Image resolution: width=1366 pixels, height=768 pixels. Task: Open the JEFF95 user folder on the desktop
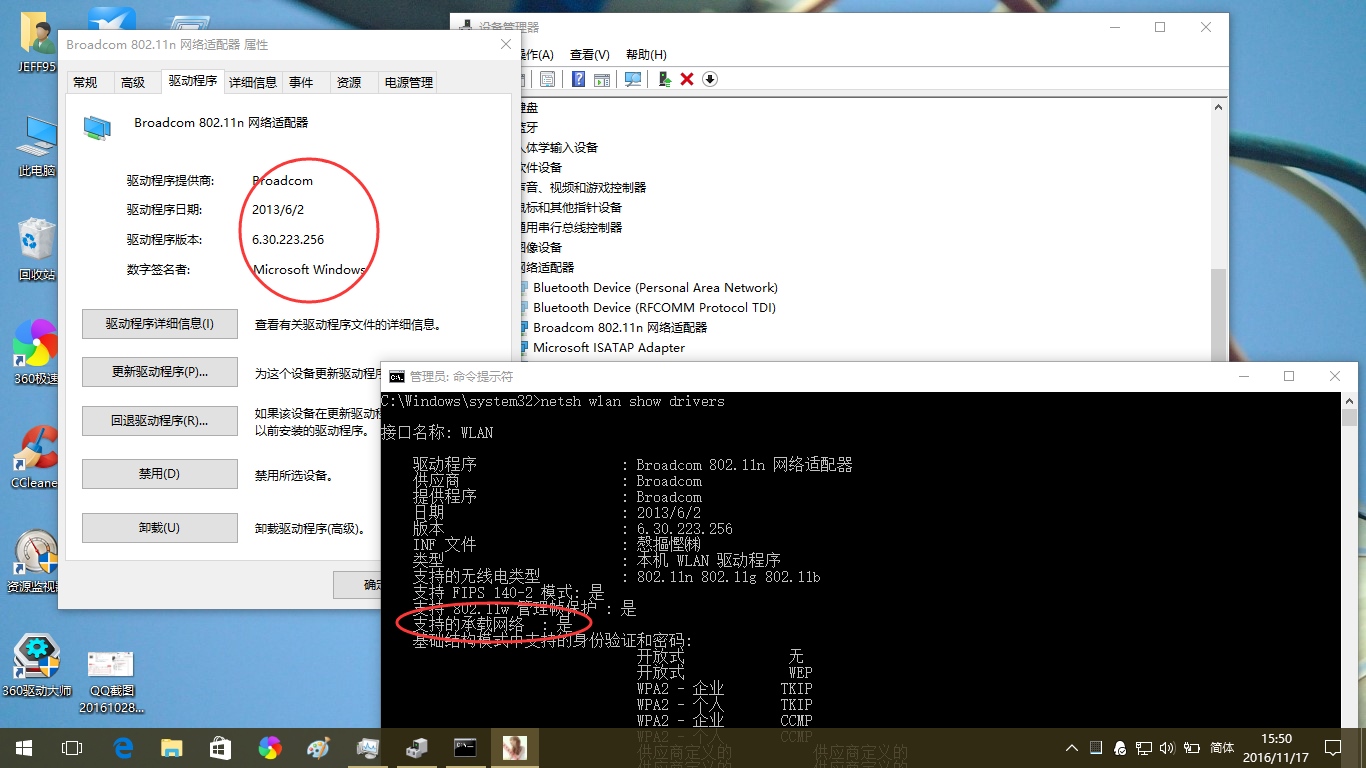coord(37,43)
